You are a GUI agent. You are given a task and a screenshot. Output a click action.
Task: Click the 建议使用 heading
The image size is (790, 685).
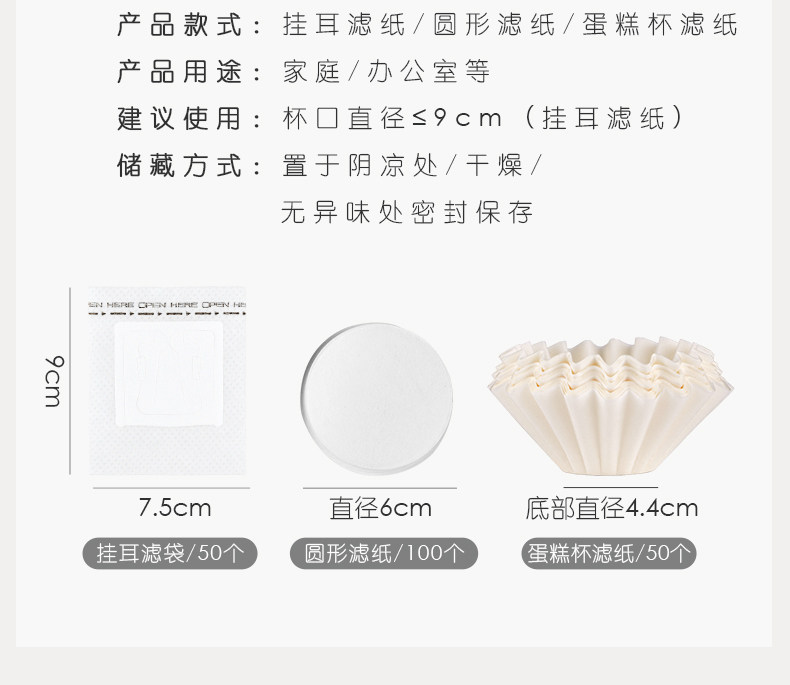point(179,119)
